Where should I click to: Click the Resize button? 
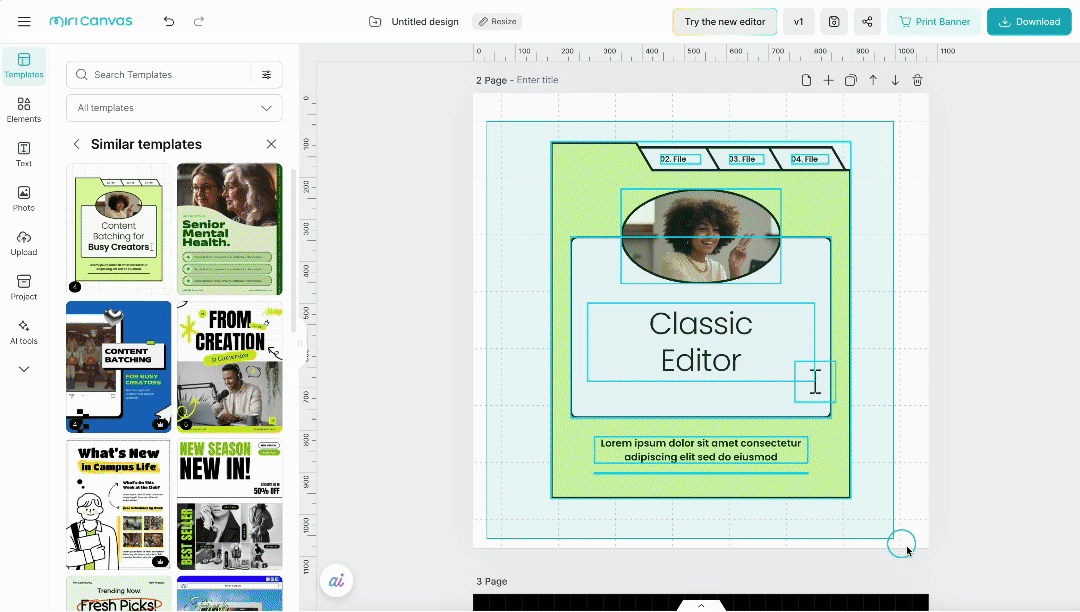pos(497,21)
